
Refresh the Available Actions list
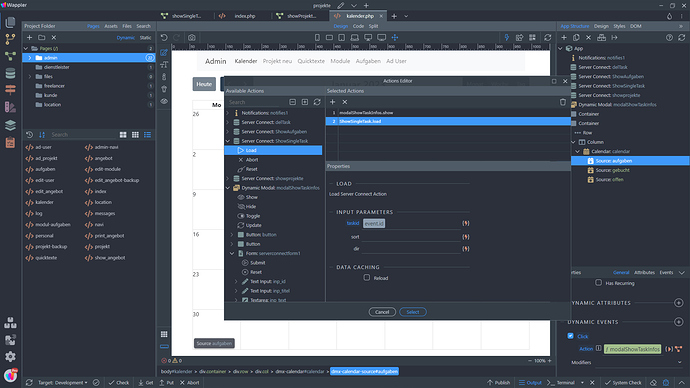(x=317, y=102)
